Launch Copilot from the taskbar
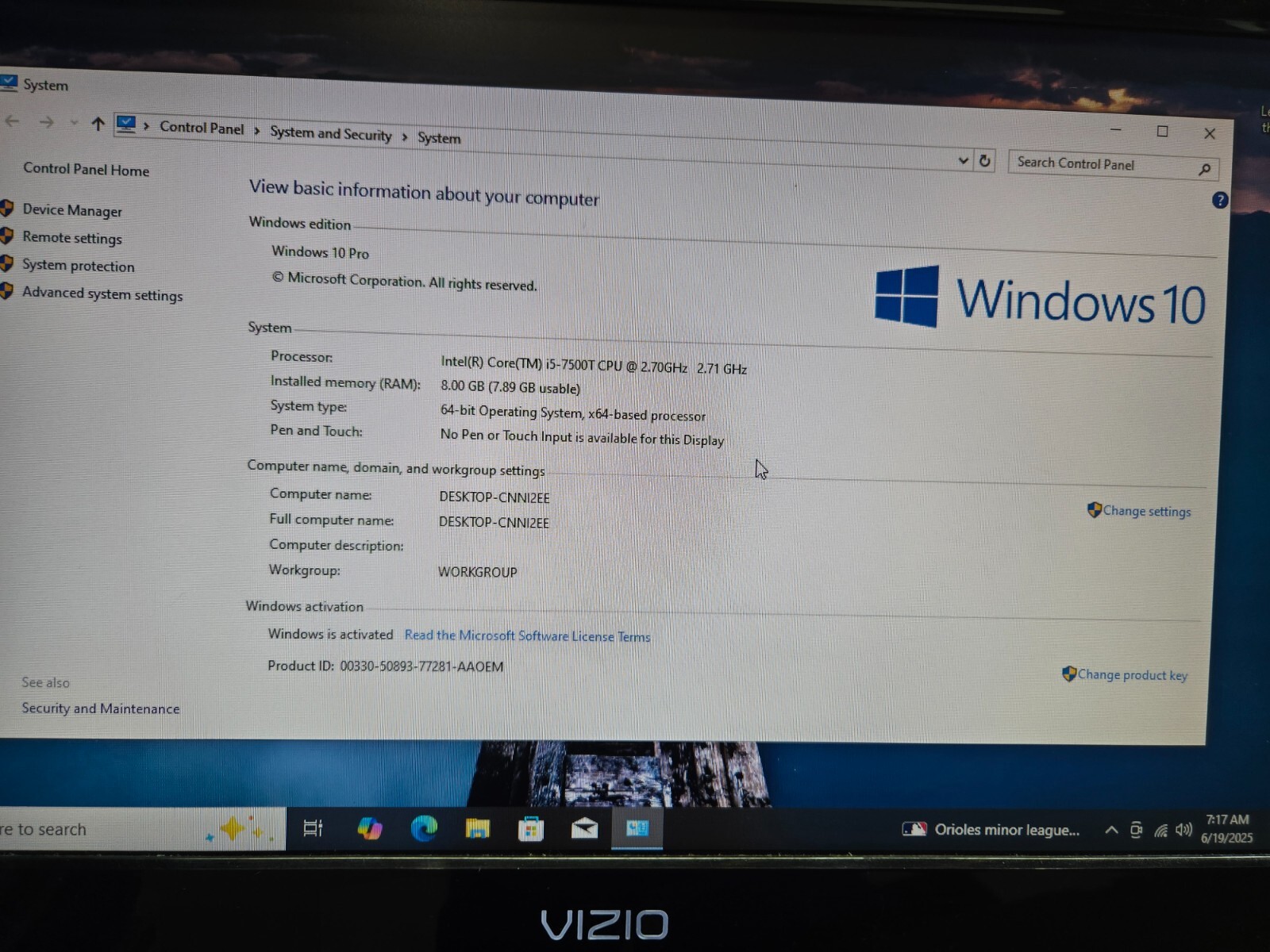1270x952 pixels. [x=369, y=828]
